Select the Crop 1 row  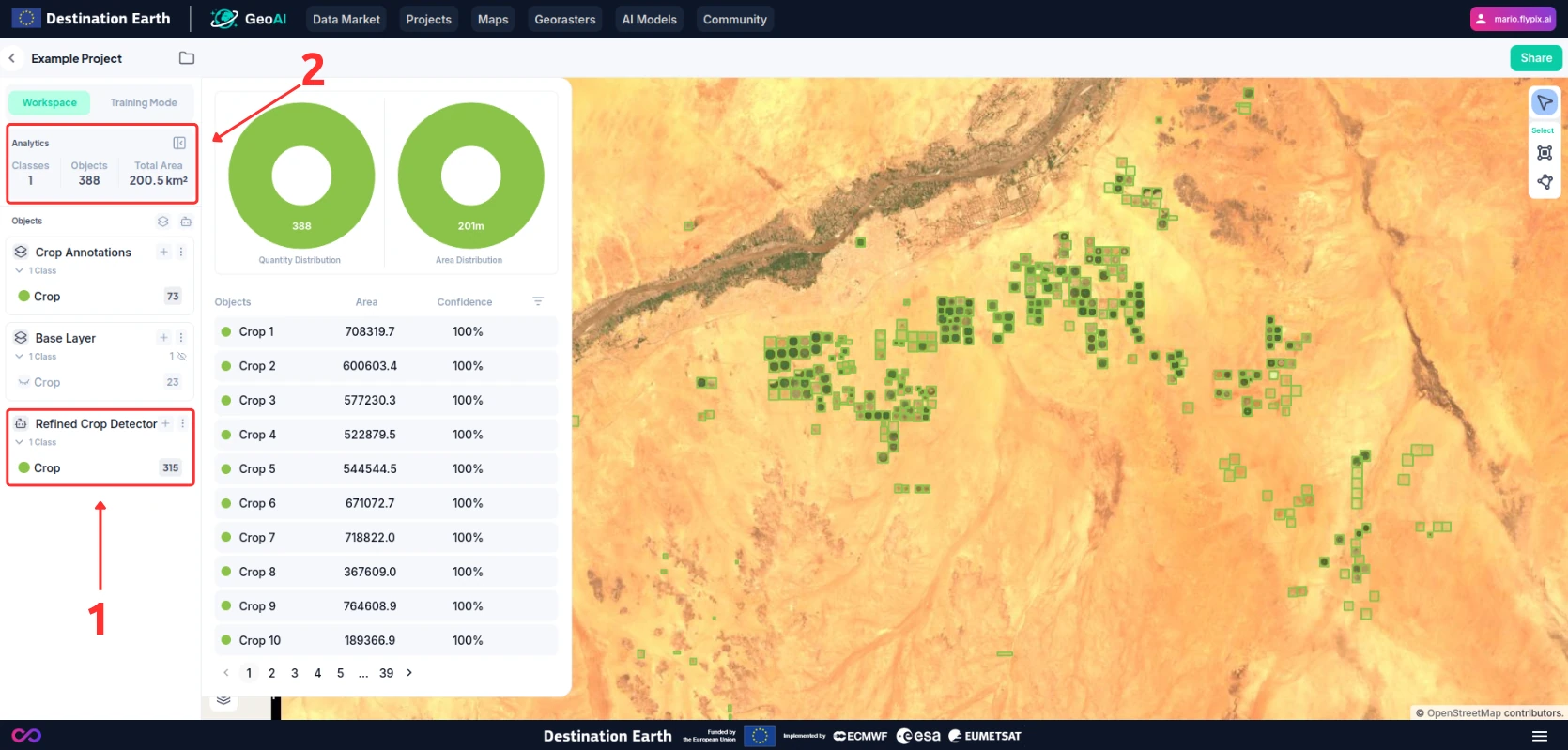[x=386, y=331]
